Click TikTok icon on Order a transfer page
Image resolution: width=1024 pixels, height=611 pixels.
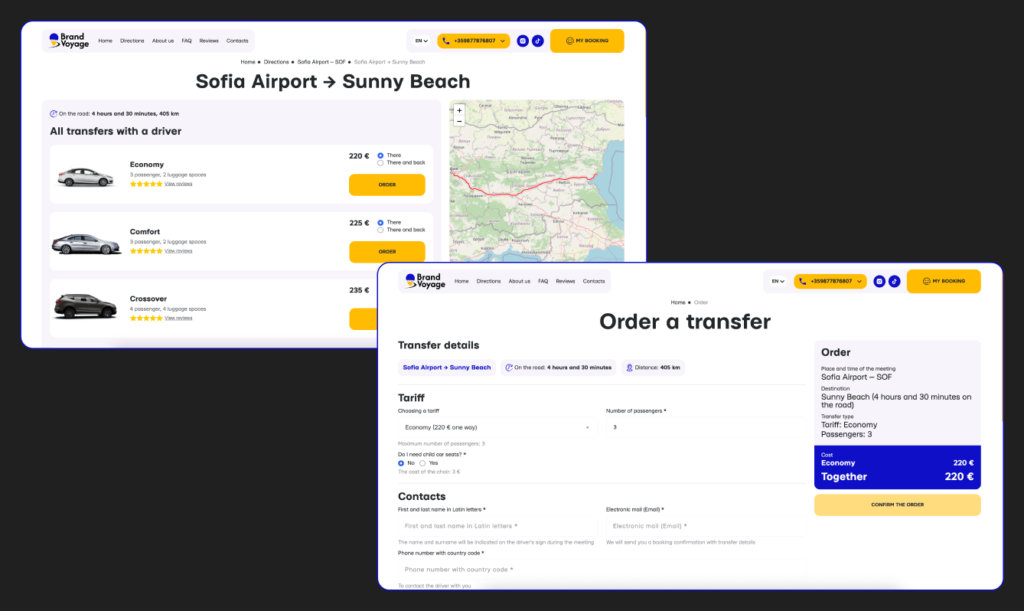[x=894, y=282]
